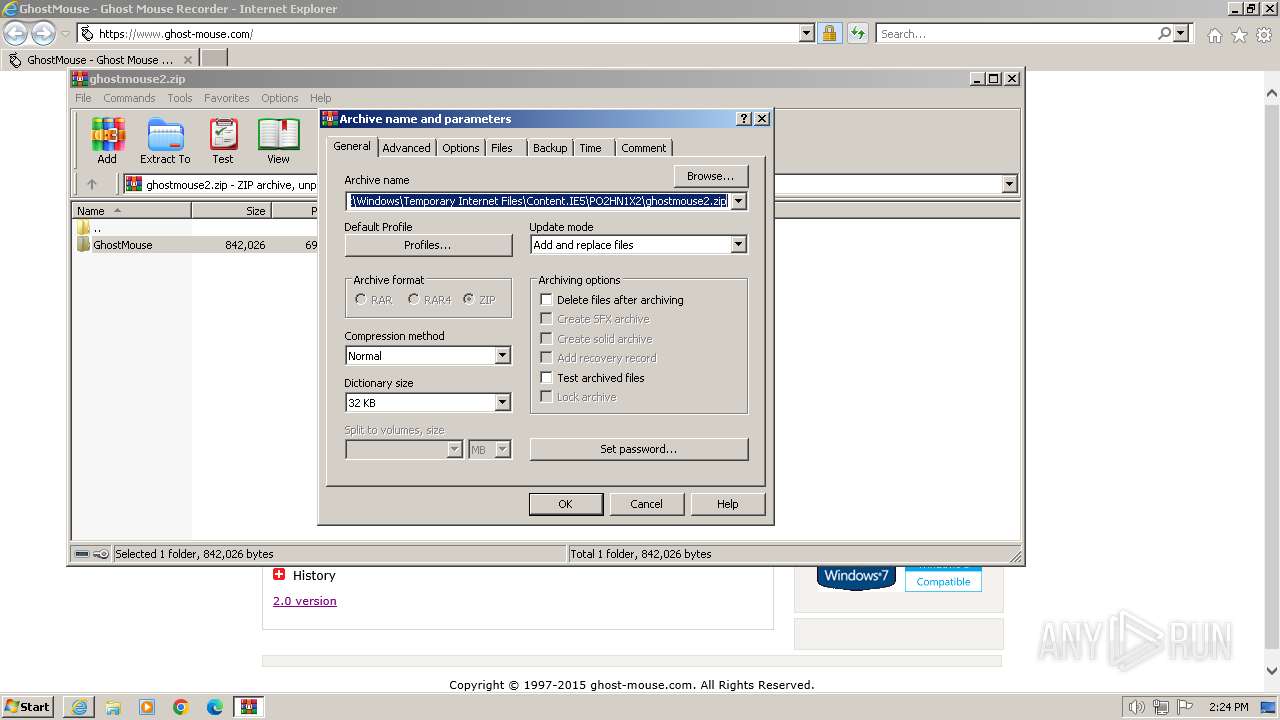Open the MB volume unit dropdown
Screen dimensions: 1280x720
click(x=502, y=450)
